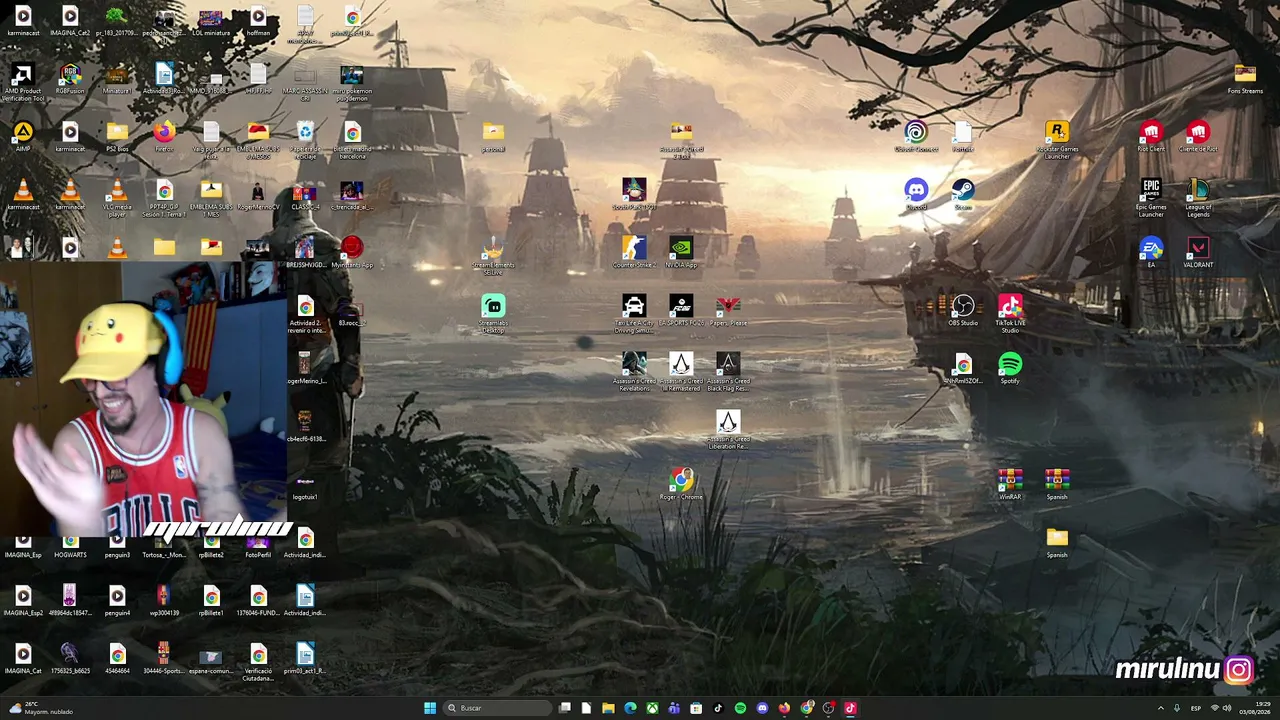Select the penguin4 media file
The width and height of the screenshot is (1280, 720).
click(117, 601)
